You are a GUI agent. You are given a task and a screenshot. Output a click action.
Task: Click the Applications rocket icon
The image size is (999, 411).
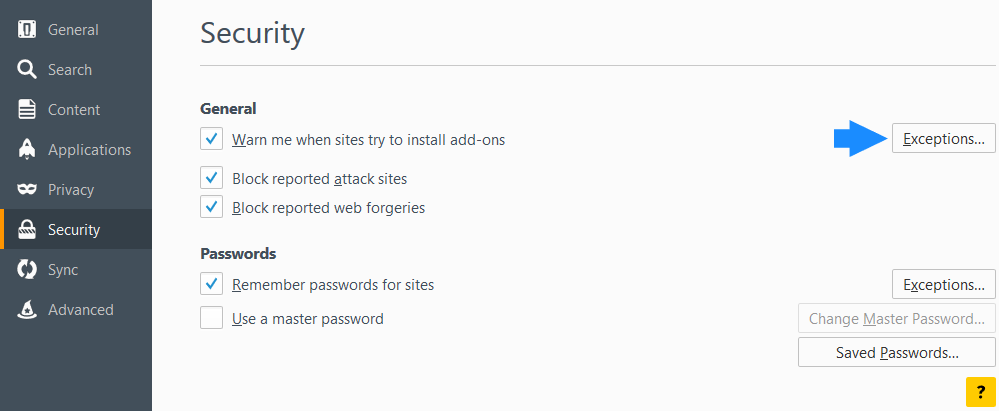pyautogui.click(x=27, y=150)
